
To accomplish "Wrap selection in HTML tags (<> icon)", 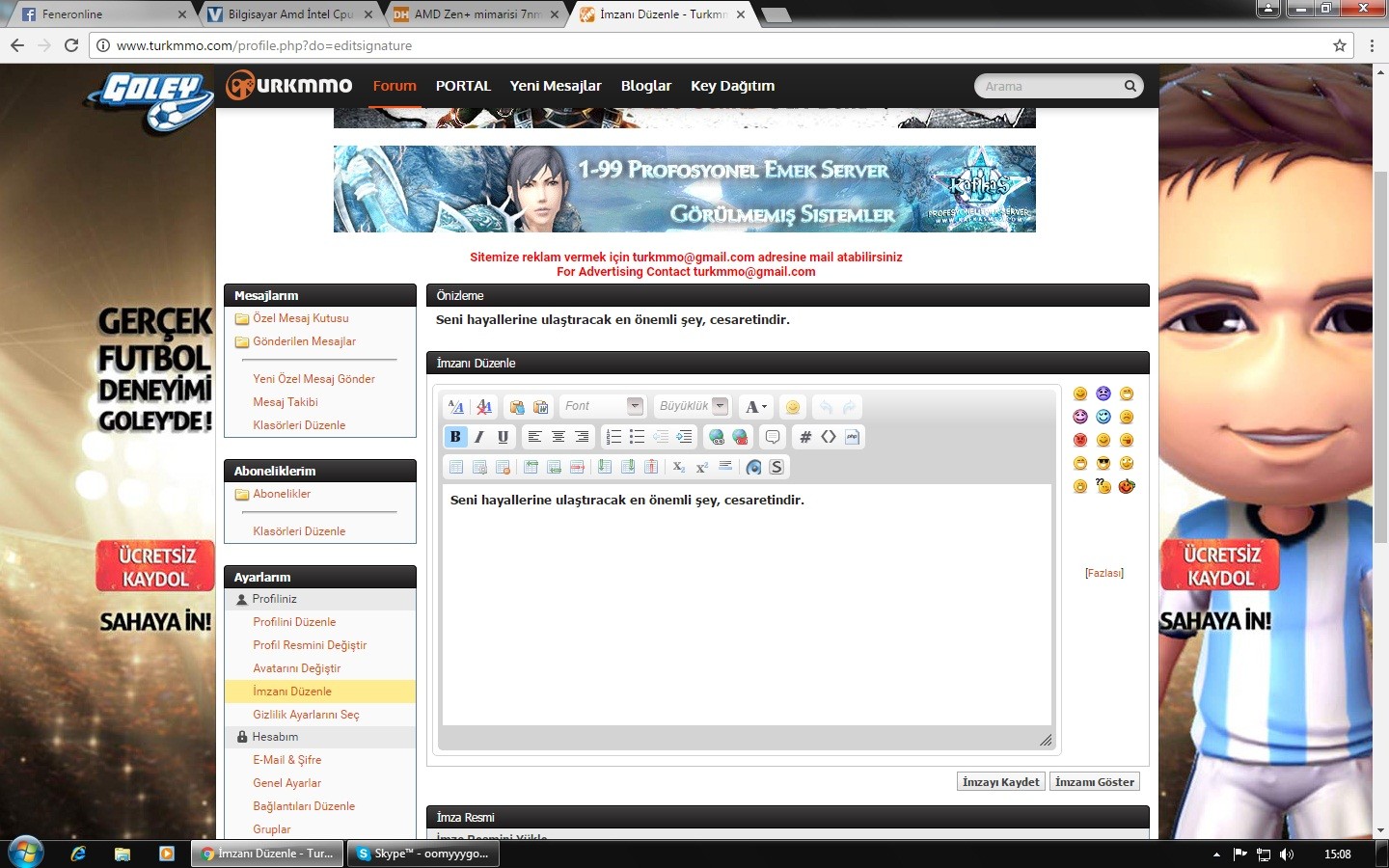I will [829, 437].
